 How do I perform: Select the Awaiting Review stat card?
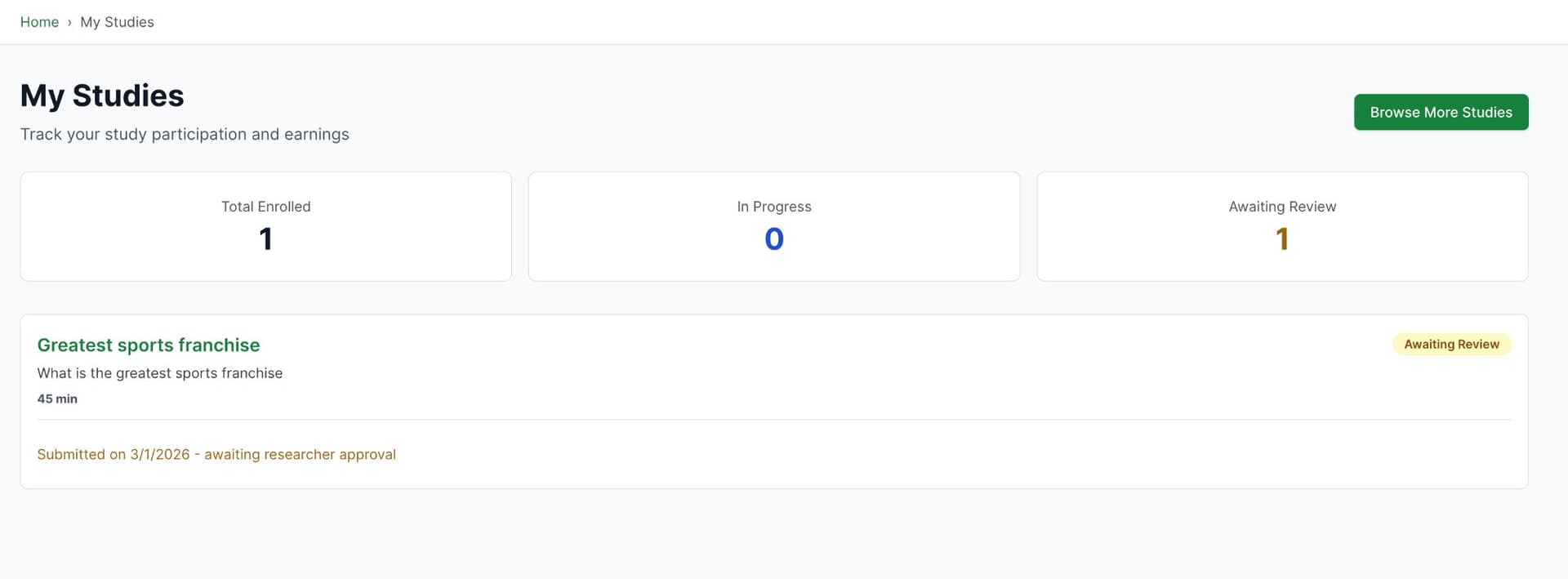[x=1282, y=226]
